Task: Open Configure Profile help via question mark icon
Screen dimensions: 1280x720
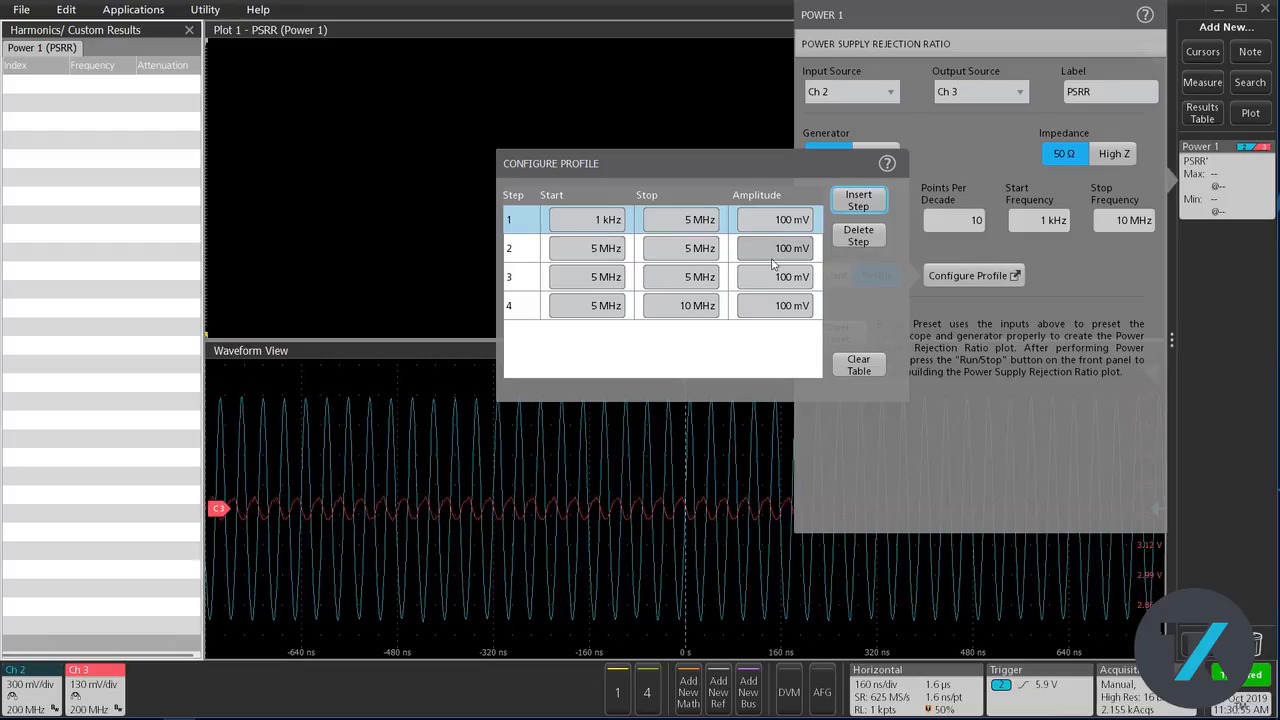Action: click(887, 163)
